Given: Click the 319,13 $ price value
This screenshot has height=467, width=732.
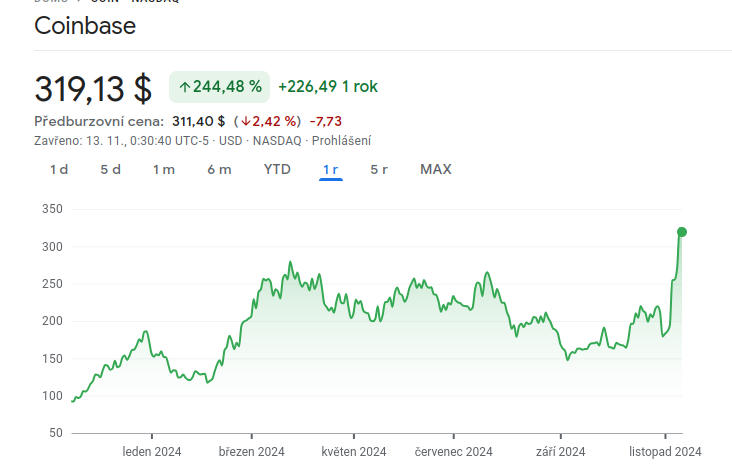Looking at the screenshot, I should click(x=93, y=88).
